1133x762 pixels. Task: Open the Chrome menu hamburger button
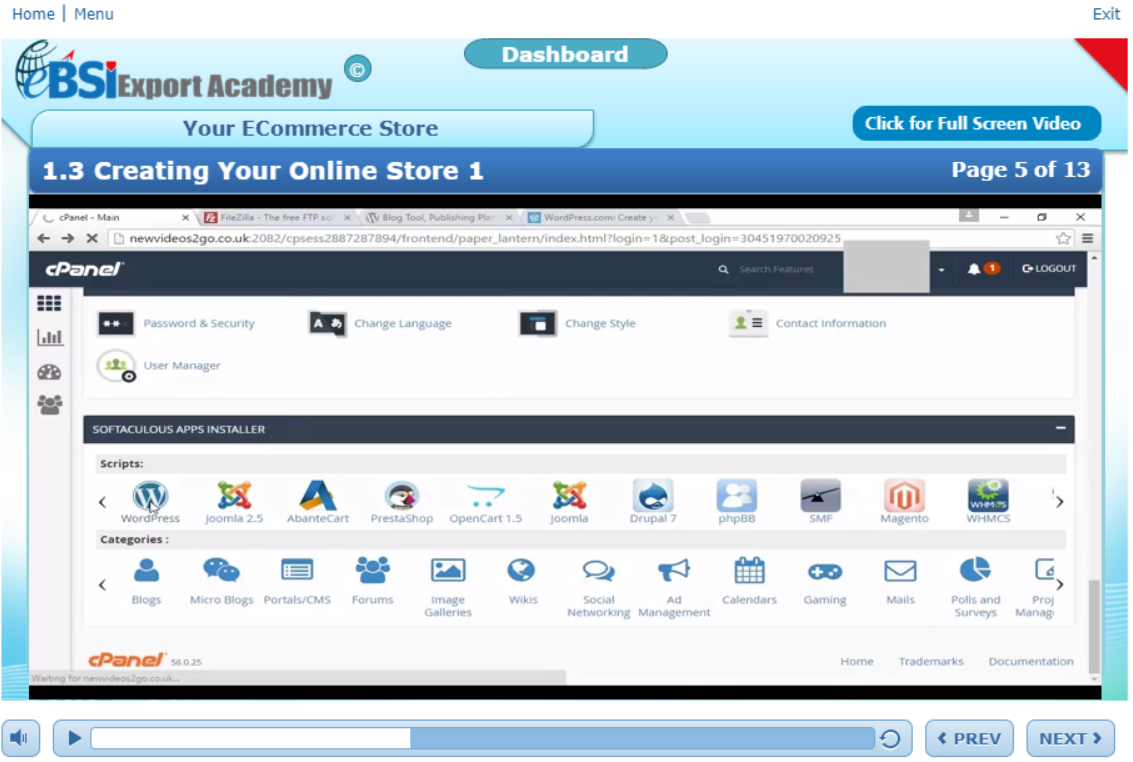click(1087, 238)
